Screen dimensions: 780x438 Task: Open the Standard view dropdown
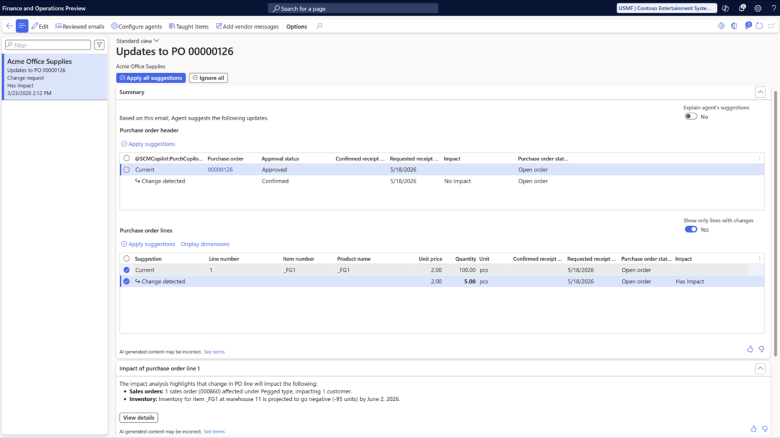point(138,41)
